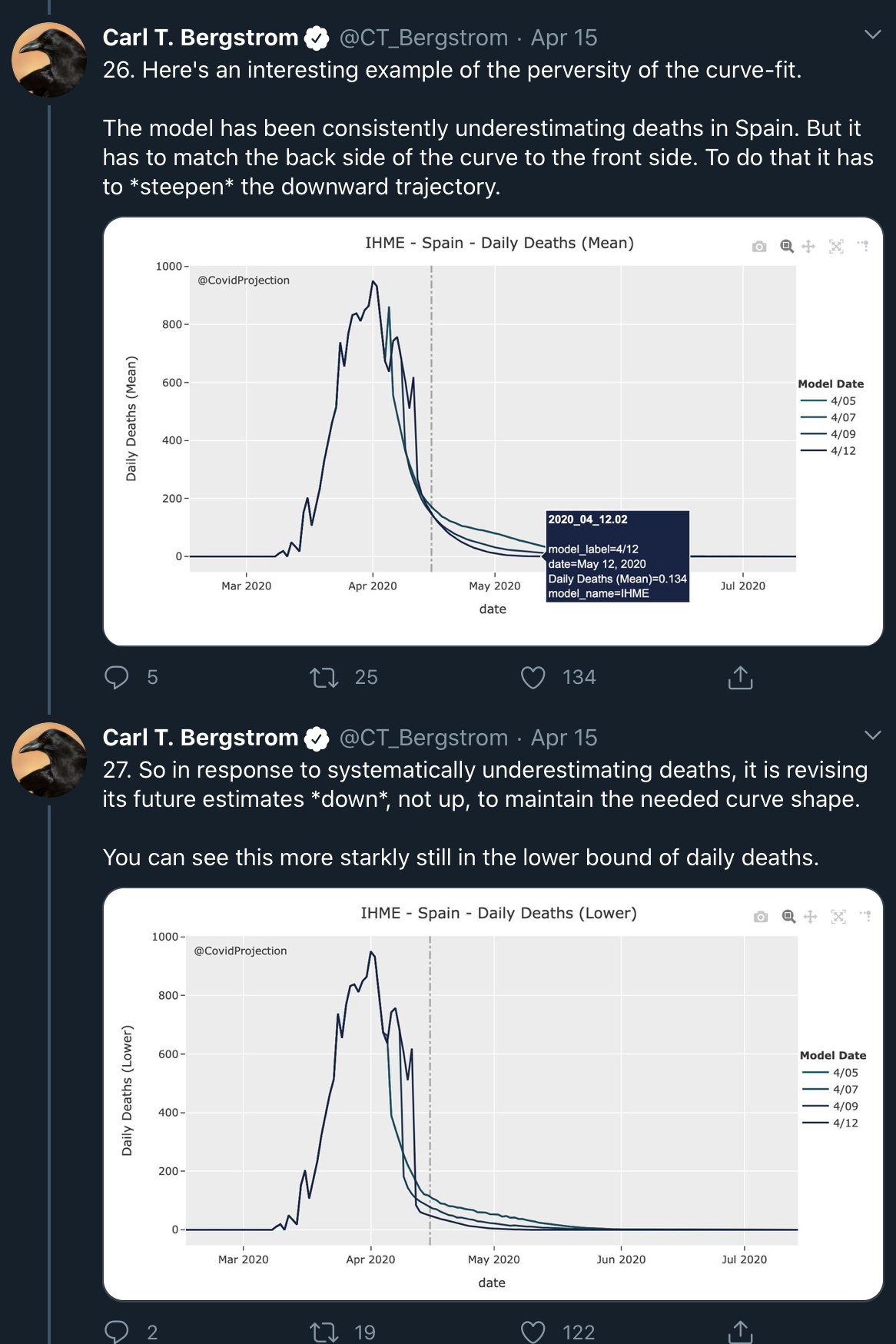896x1344 pixels.
Task: Open the Daily Deaths (Lower) chart image
Action: pyautogui.click(x=493, y=1094)
